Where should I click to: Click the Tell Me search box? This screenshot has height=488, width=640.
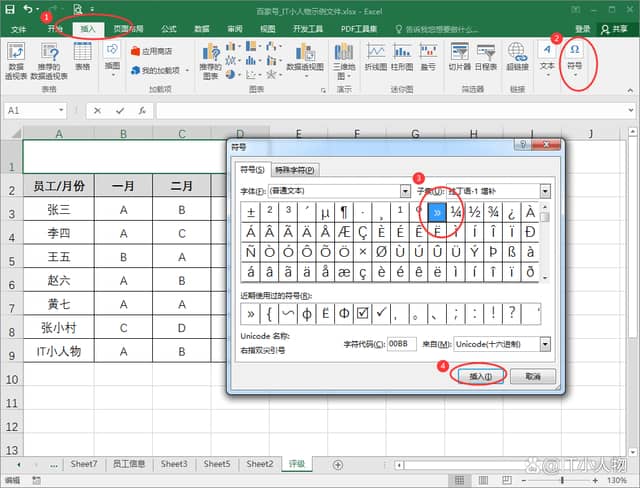coord(437,29)
